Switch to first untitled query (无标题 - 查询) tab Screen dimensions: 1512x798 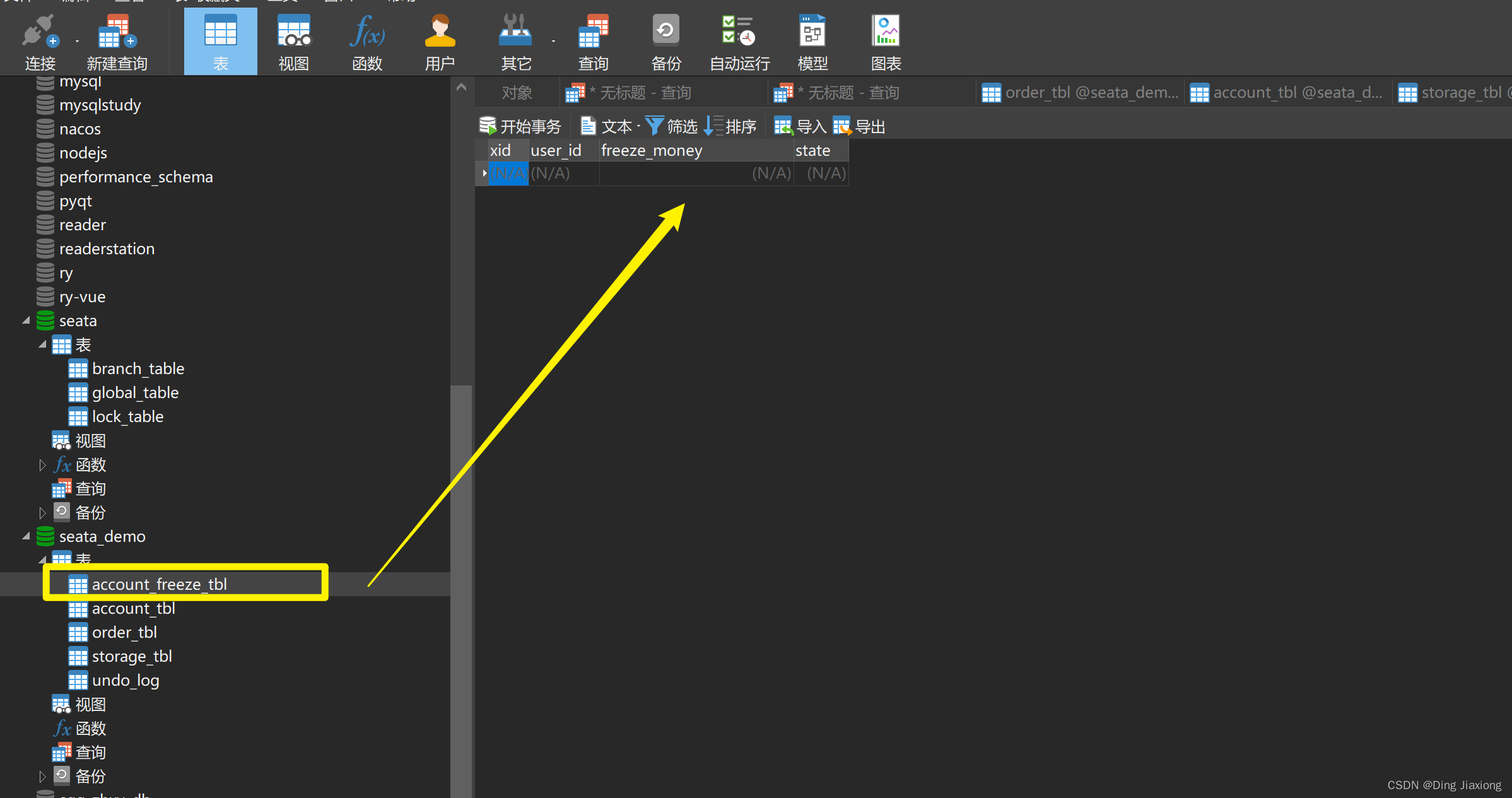pyautogui.click(x=664, y=93)
